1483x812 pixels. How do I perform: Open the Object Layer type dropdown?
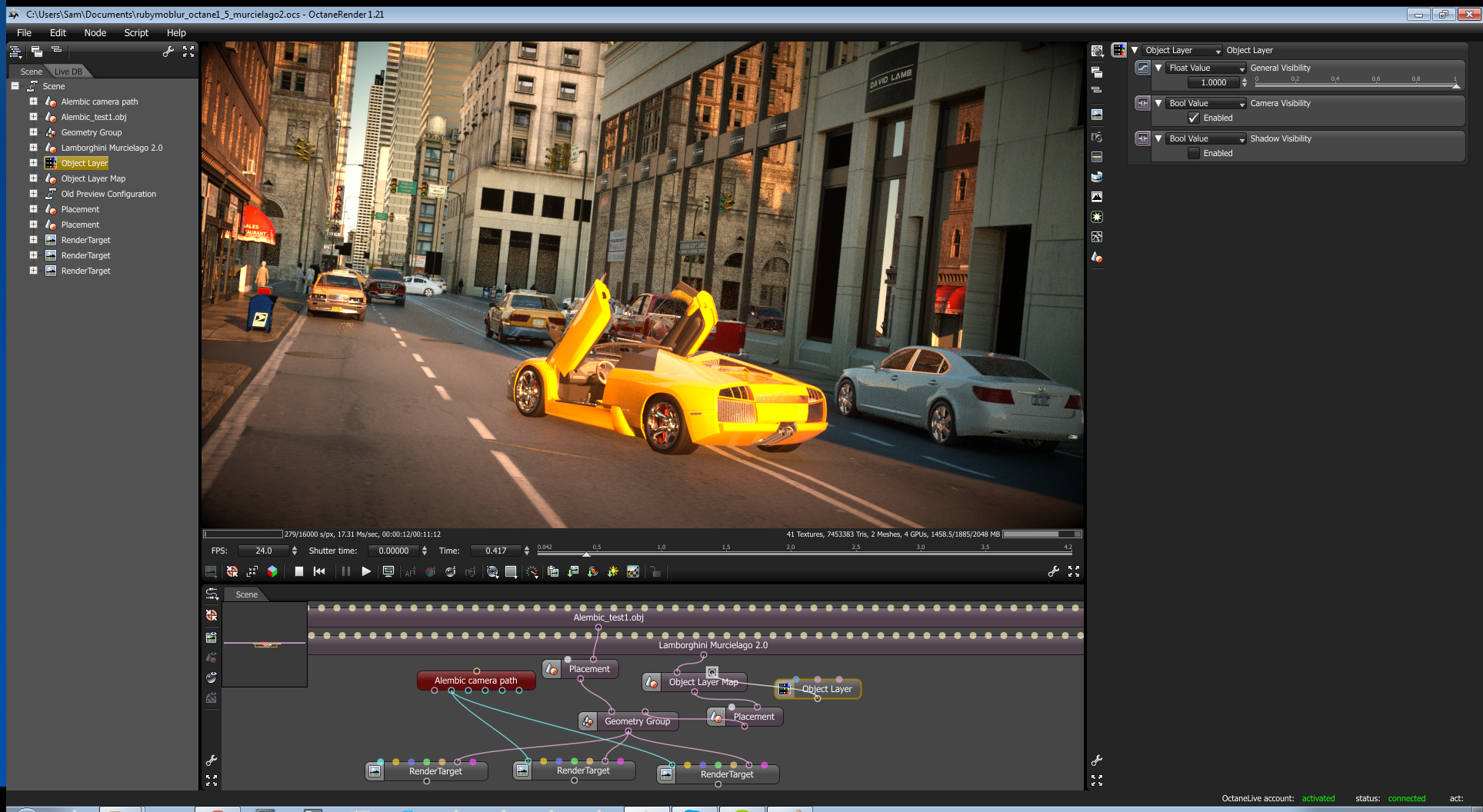1182,50
